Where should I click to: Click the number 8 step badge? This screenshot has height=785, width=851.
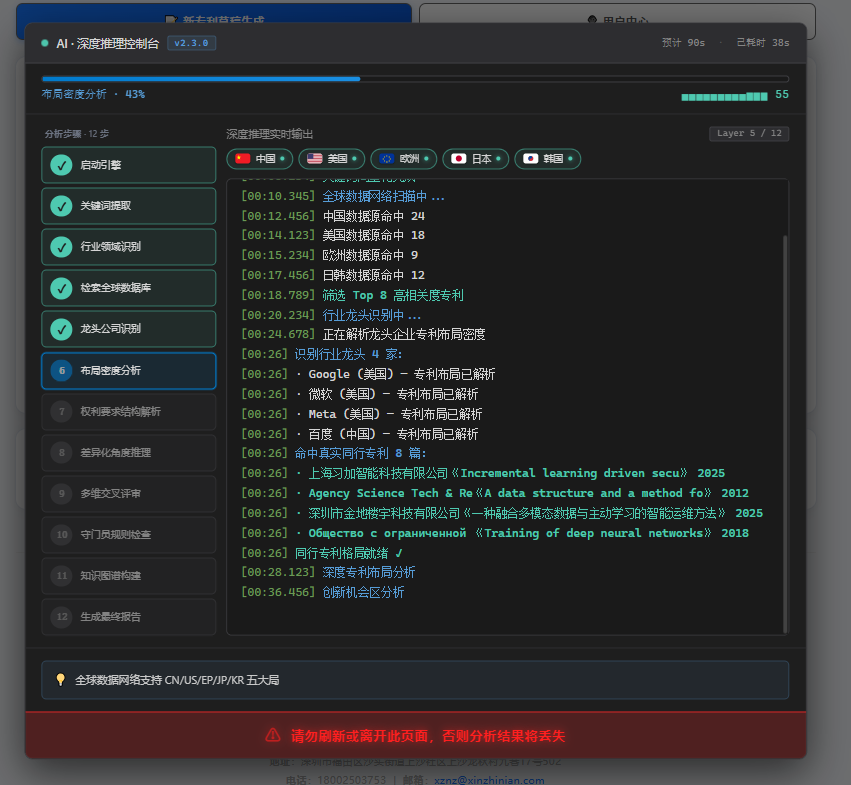61,453
